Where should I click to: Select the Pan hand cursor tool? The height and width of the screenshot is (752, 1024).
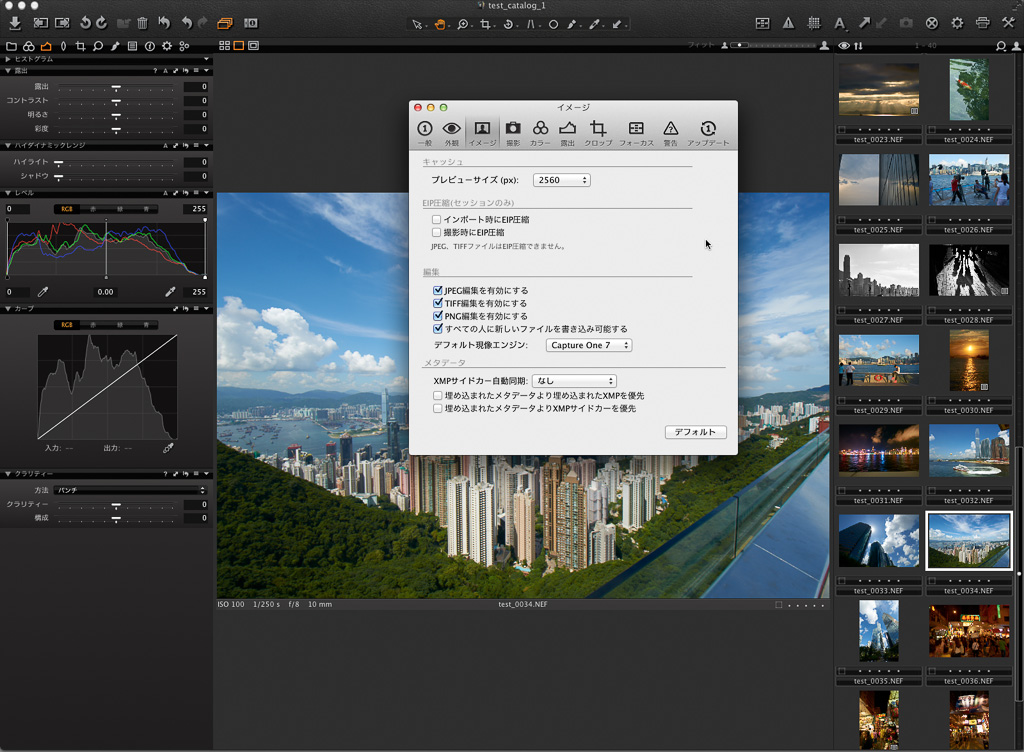pyautogui.click(x=440, y=23)
